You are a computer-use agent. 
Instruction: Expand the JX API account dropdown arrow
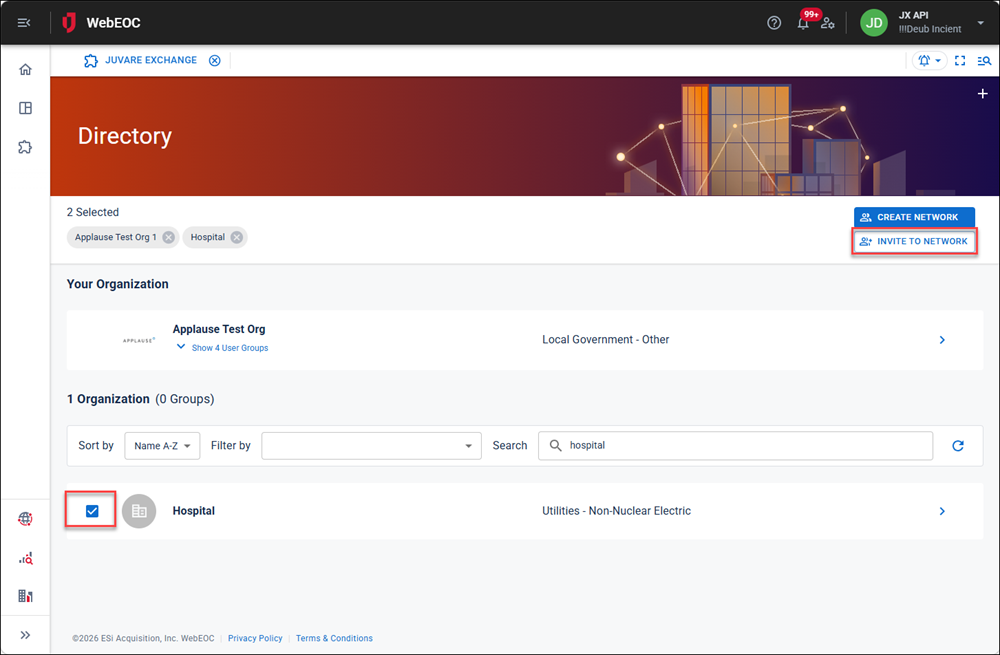[x=980, y=23]
